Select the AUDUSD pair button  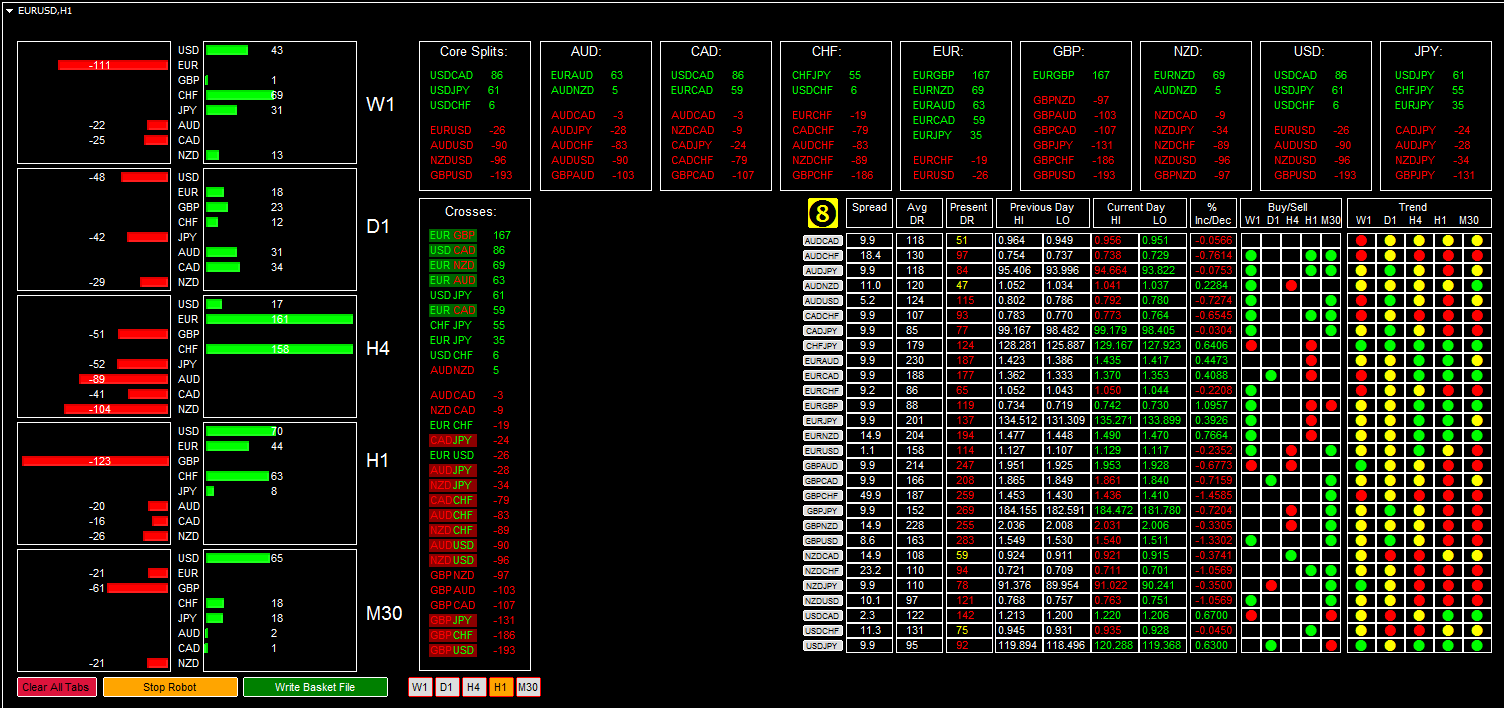[822, 301]
